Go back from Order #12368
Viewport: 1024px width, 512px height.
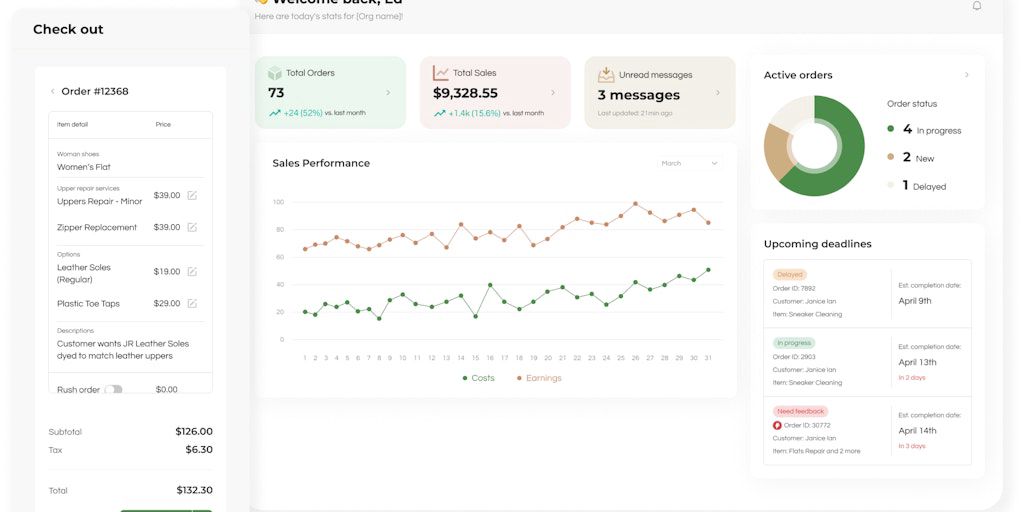(53, 91)
